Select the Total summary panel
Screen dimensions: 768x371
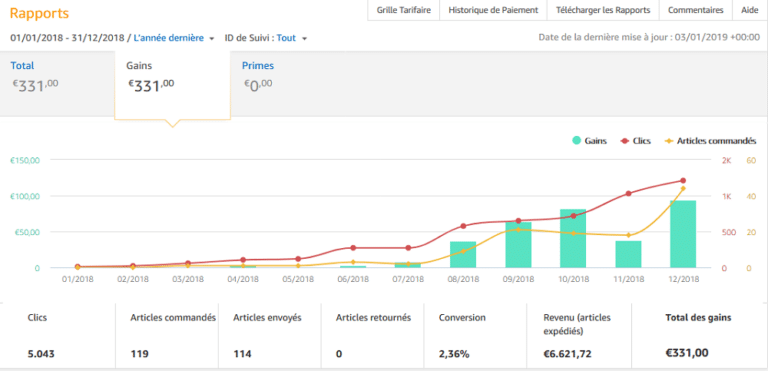point(57,83)
